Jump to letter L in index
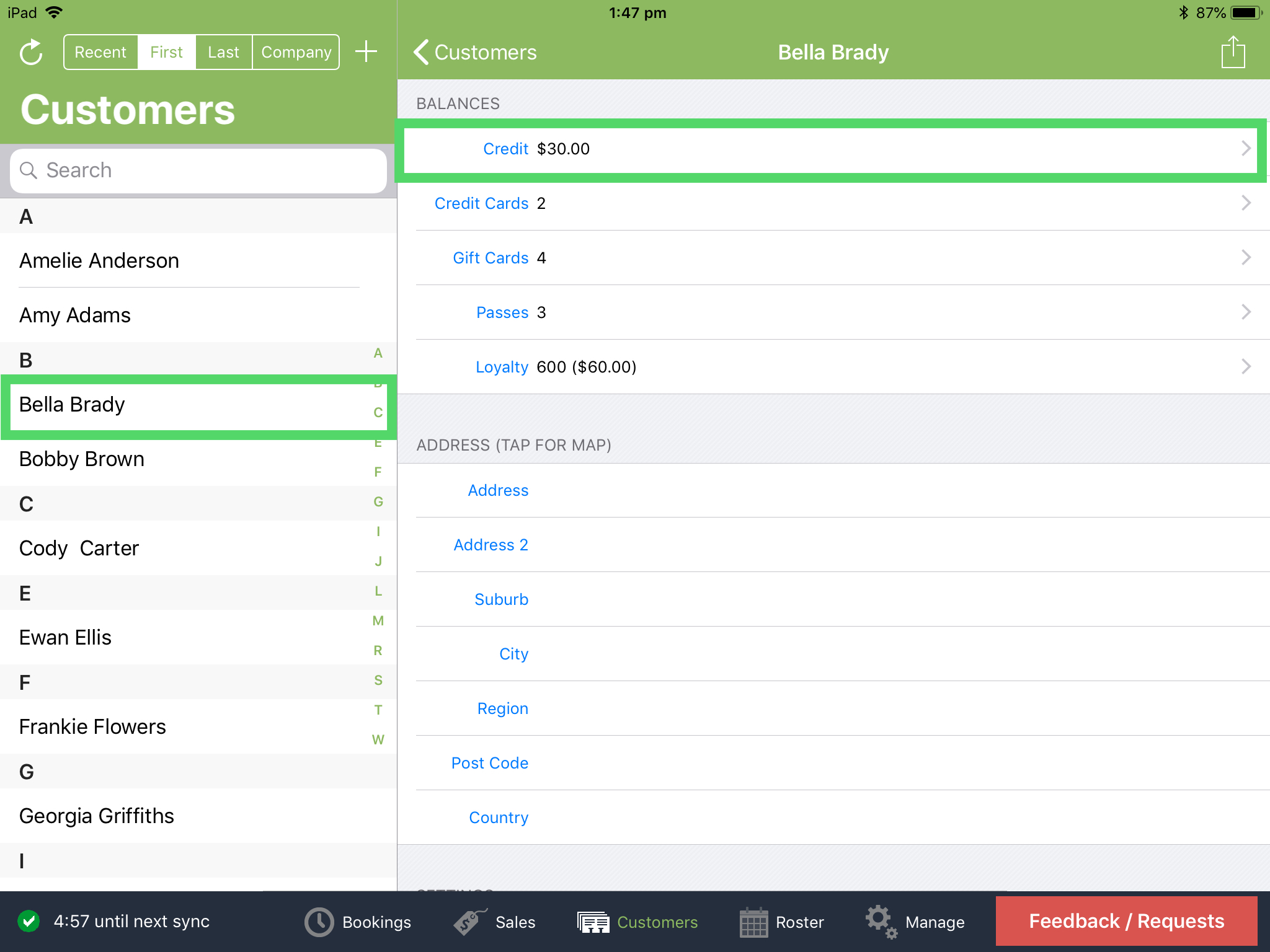1270x952 pixels. (x=378, y=591)
